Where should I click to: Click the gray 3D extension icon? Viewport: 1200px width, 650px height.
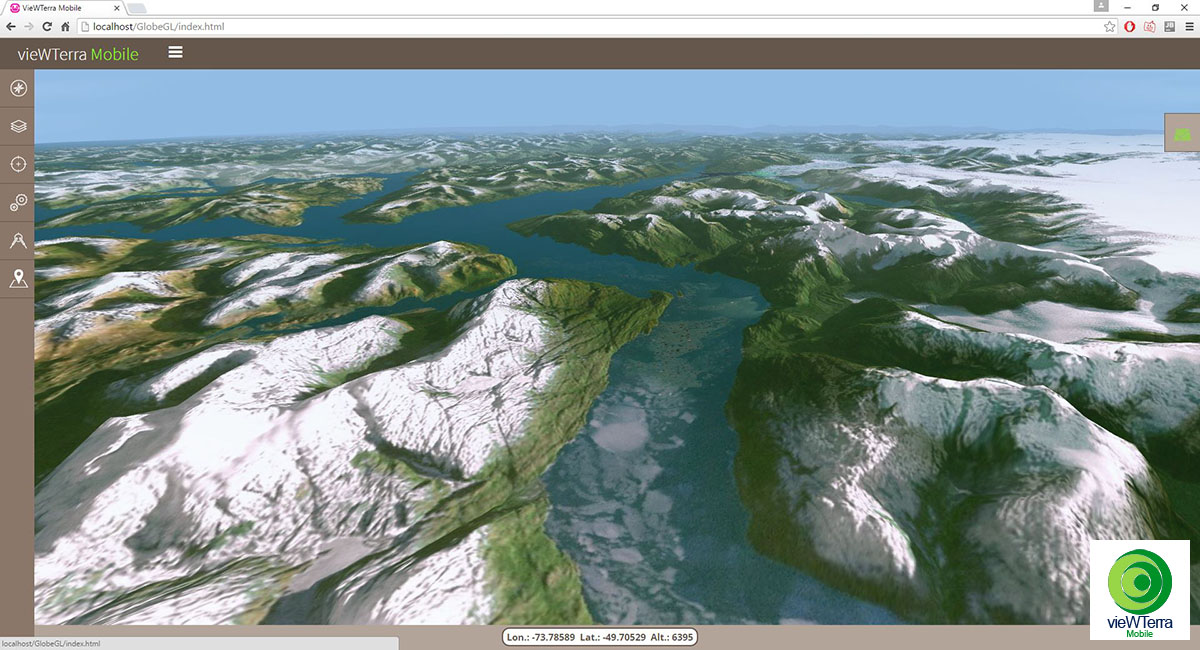click(1169, 26)
